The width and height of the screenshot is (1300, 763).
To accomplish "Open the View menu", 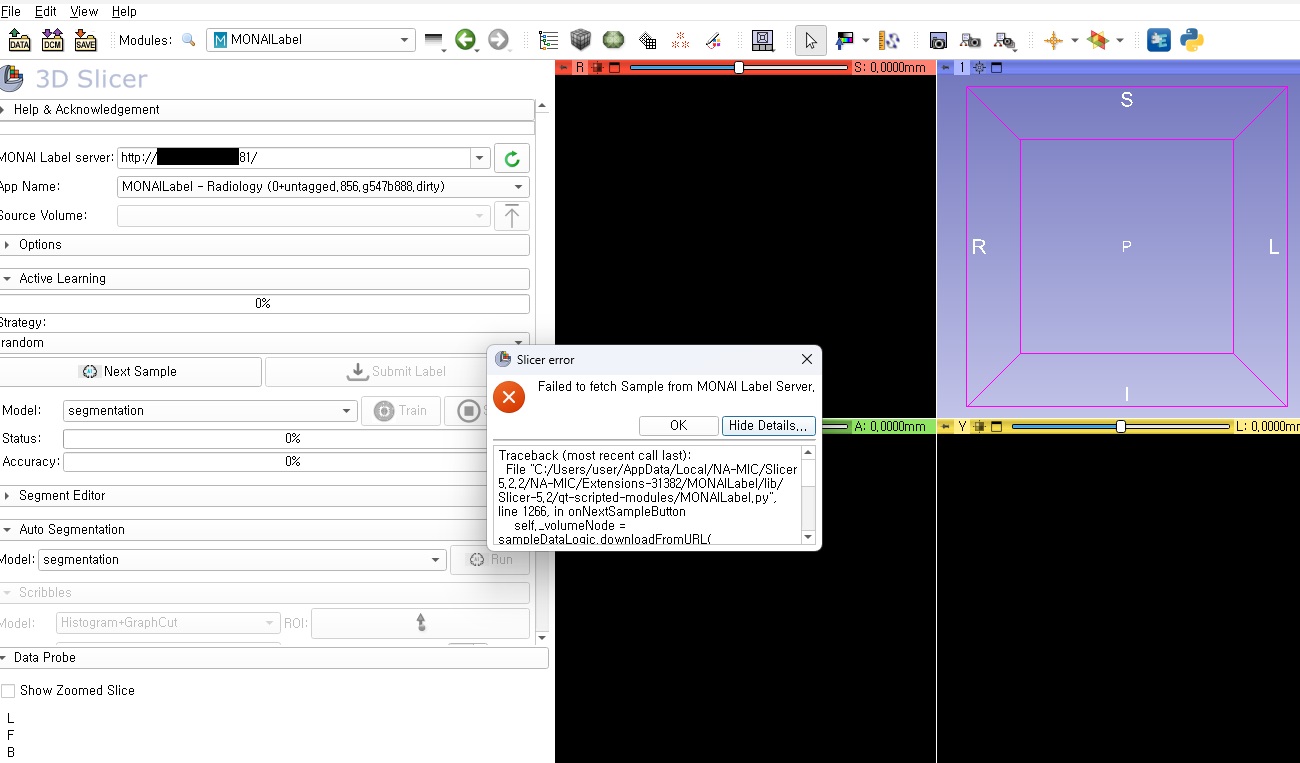I will (83, 11).
